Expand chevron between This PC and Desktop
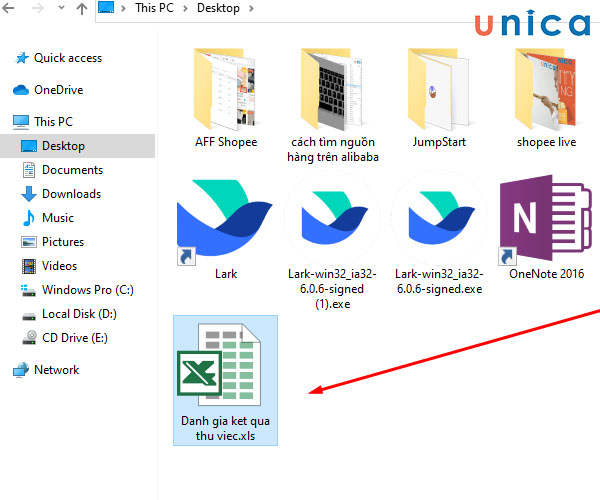The image size is (600, 500). click(x=185, y=8)
